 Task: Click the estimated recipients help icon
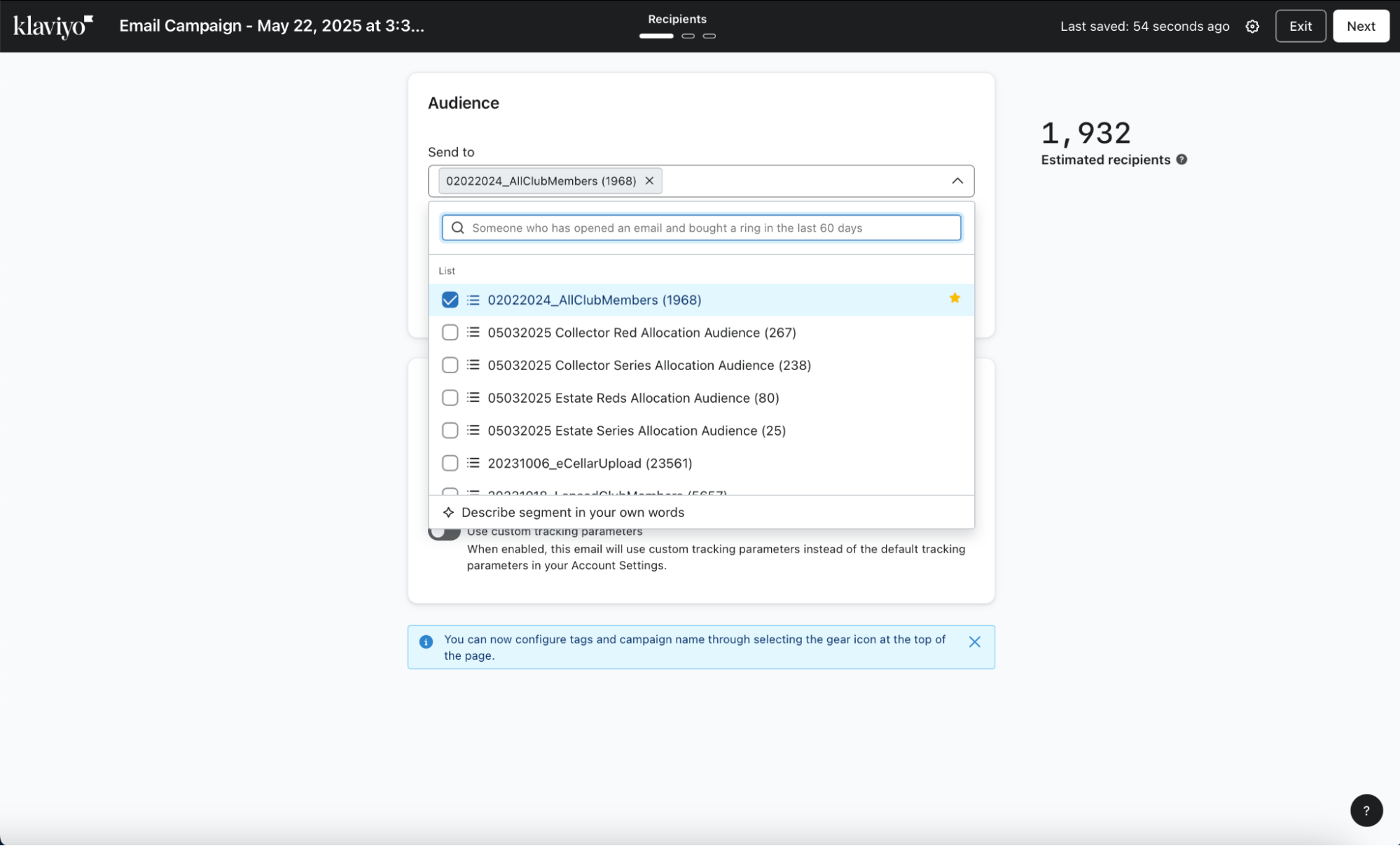[x=1181, y=160]
